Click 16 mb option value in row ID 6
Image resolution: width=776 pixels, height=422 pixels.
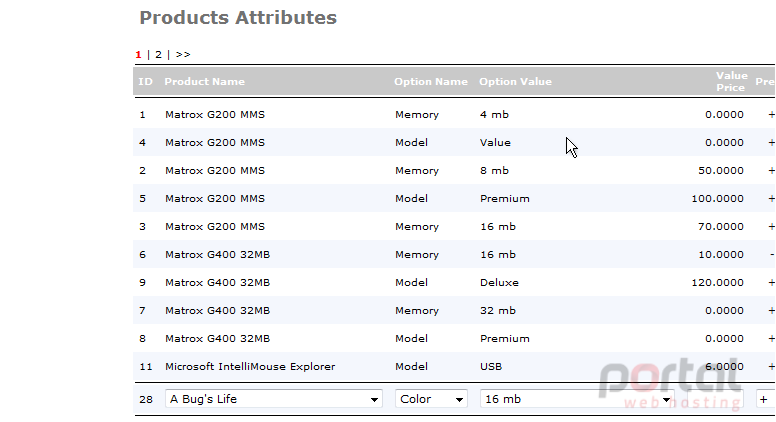[x=498, y=255]
